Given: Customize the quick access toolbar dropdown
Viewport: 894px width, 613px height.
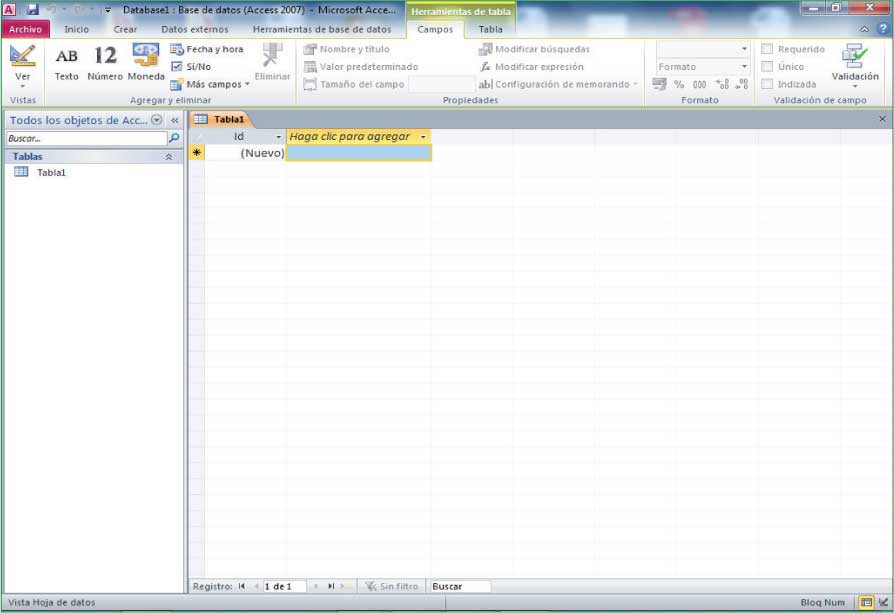Looking at the screenshot, I should click(x=107, y=10).
